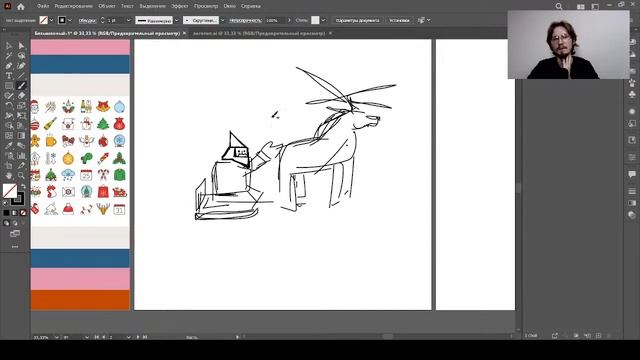Viewport: 640px width, 360px height.
Task: Swap fill and stroke colors arrow
Action: 23,186
